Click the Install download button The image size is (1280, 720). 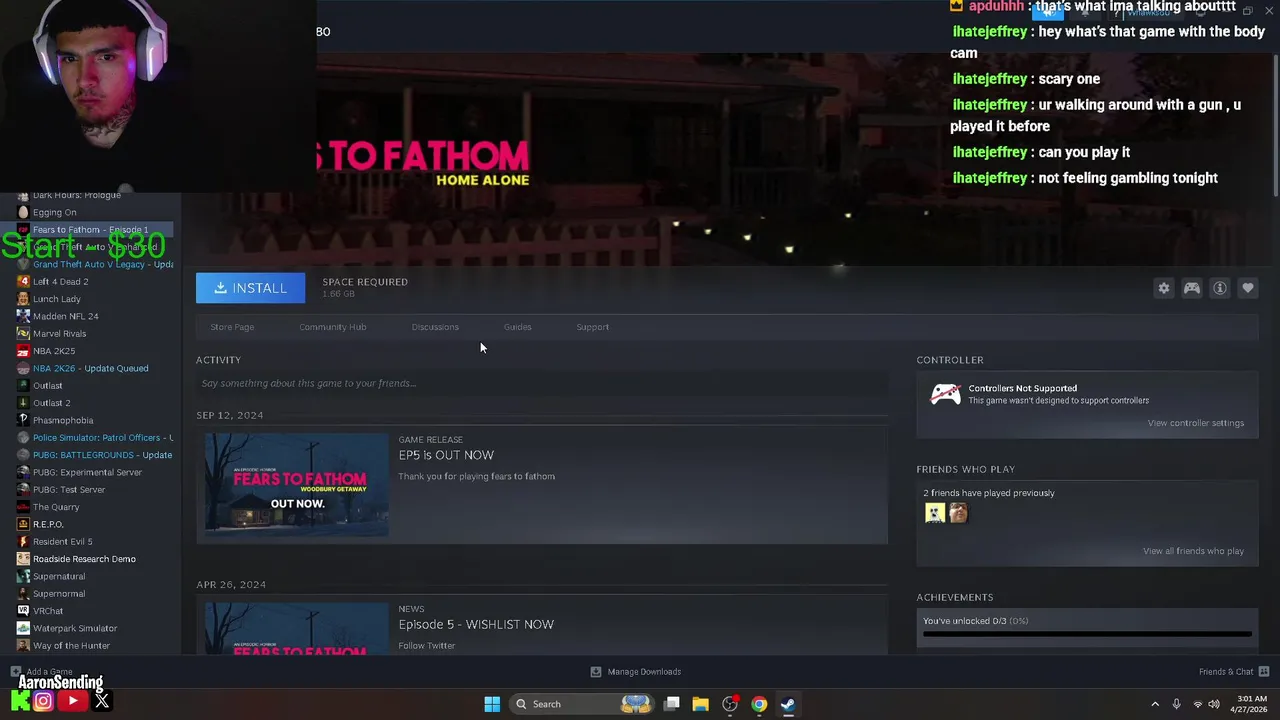coord(250,288)
